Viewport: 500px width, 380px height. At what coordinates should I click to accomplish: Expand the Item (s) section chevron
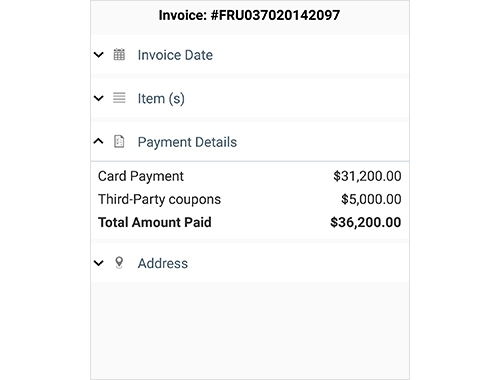coord(99,98)
